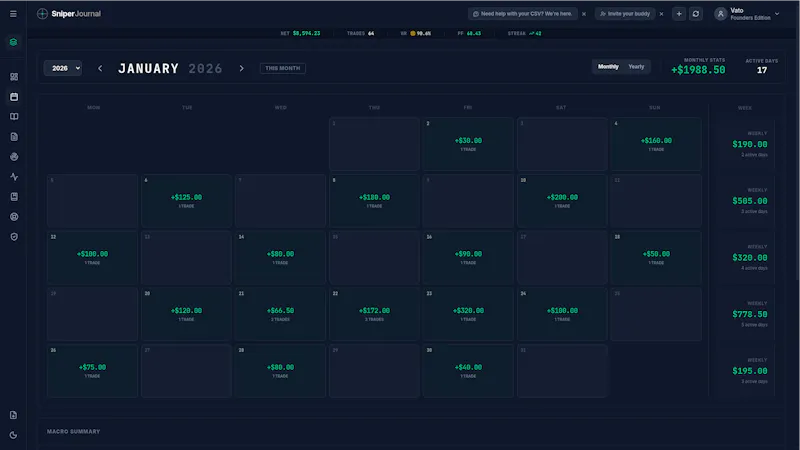The width and height of the screenshot is (800, 450).
Task: Open the January 6 day cell with +$125.00
Action: [186, 201]
